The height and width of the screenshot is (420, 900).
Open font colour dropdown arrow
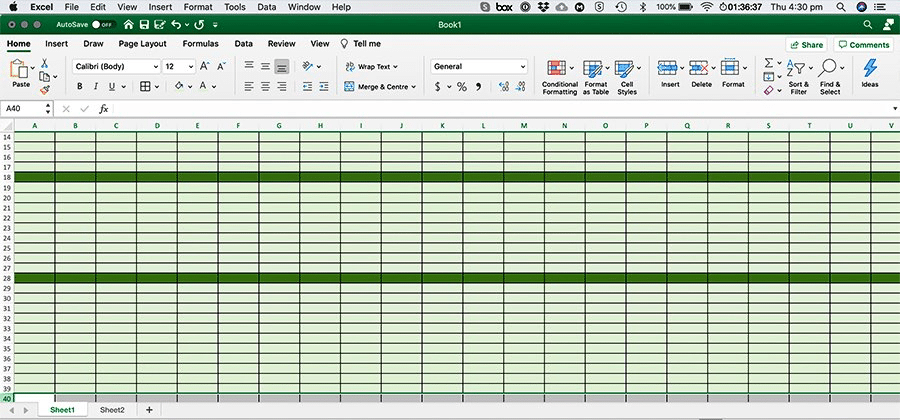(214, 87)
